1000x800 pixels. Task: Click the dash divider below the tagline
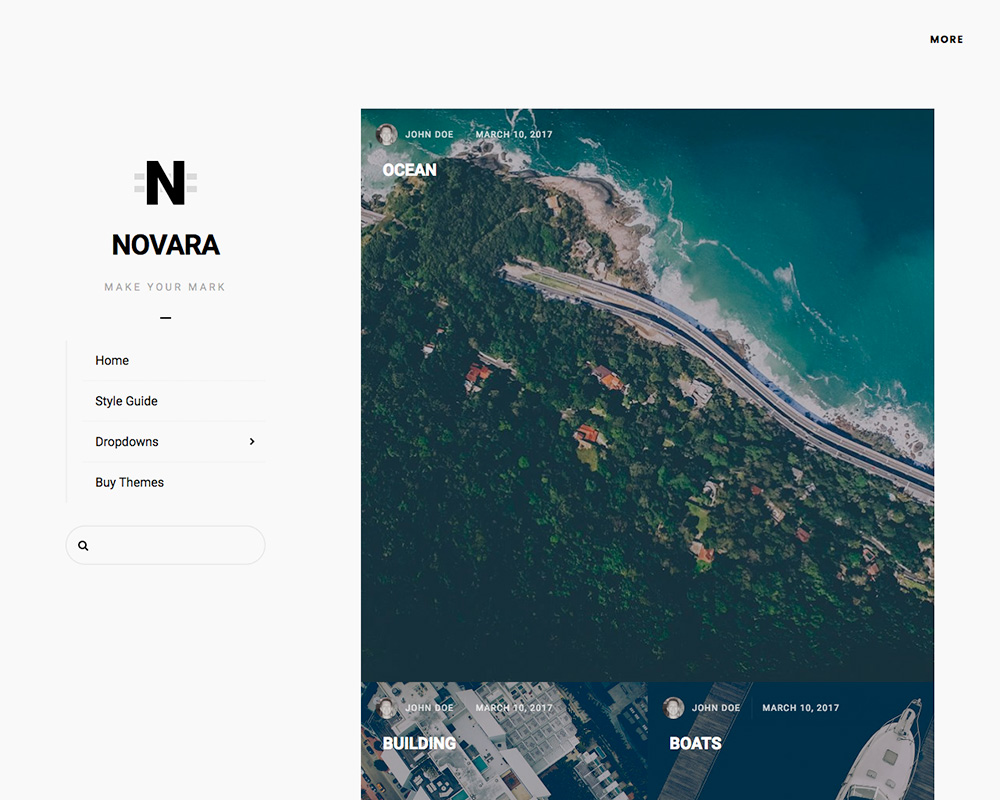click(164, 317)
